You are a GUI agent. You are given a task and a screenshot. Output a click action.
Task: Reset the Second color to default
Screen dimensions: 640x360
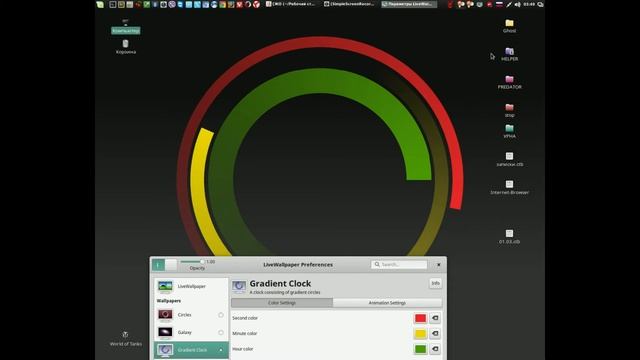[x=435, y=318]
